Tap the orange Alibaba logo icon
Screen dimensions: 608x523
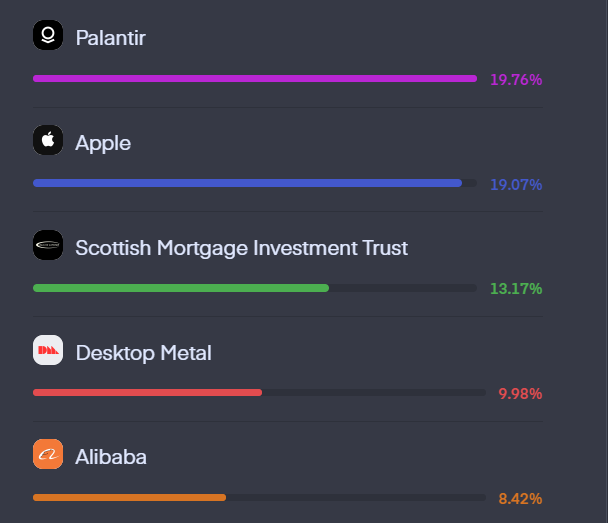pos(48,454)
